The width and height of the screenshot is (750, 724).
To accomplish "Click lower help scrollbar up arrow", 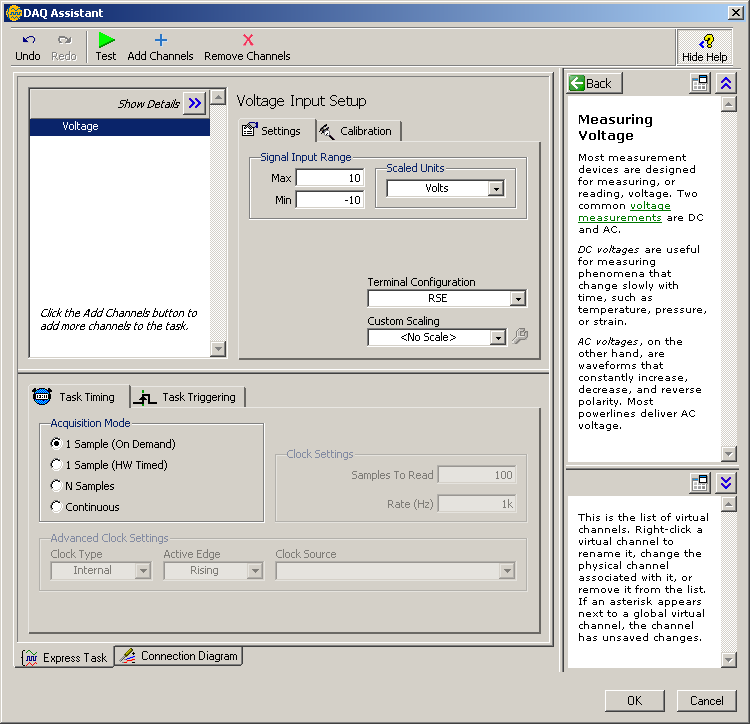I will [728, 504].
